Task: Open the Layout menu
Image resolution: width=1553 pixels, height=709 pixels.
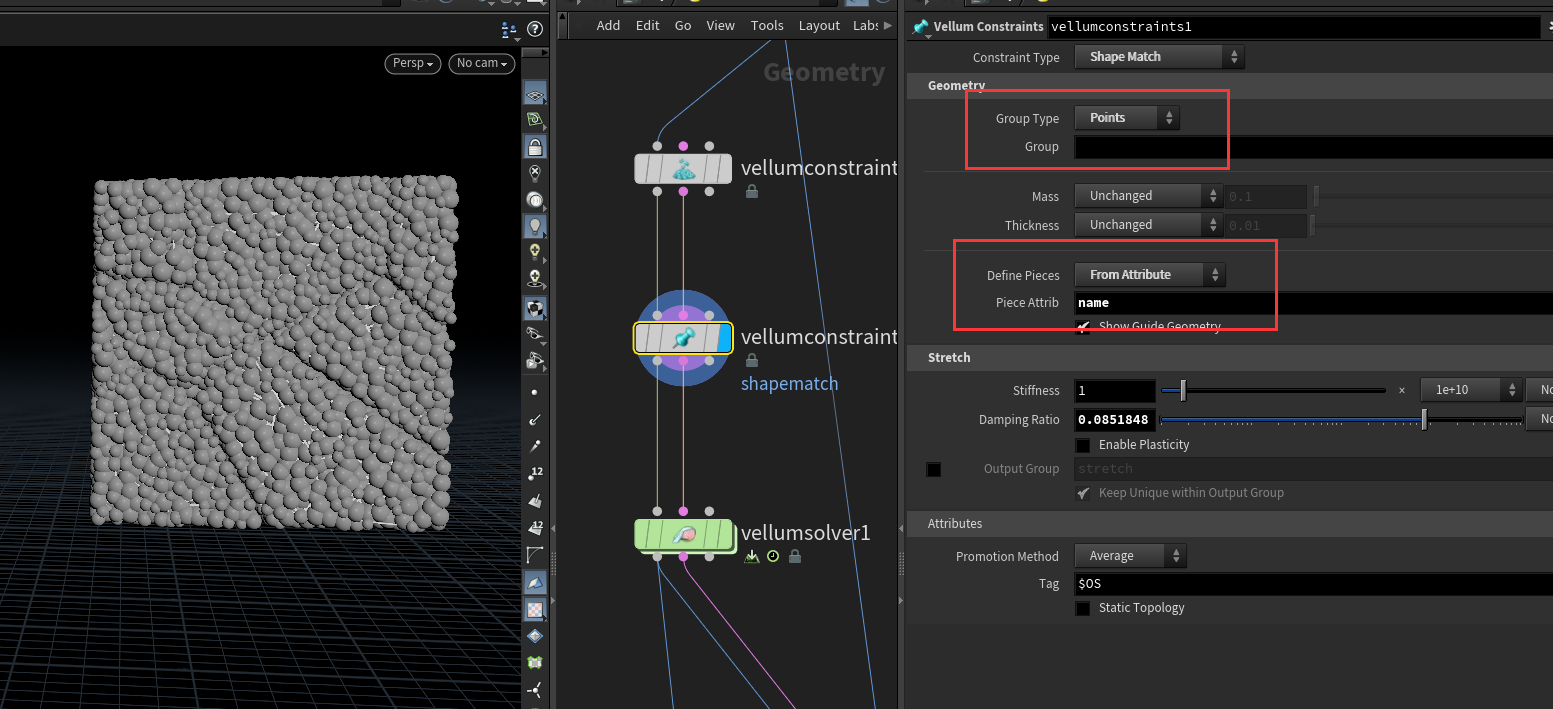Action: 819,26
